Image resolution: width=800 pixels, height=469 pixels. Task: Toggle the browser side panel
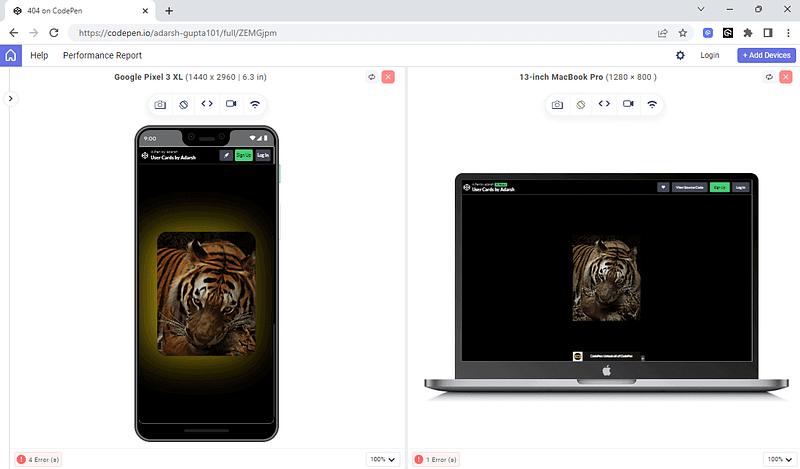pos(768,33)
